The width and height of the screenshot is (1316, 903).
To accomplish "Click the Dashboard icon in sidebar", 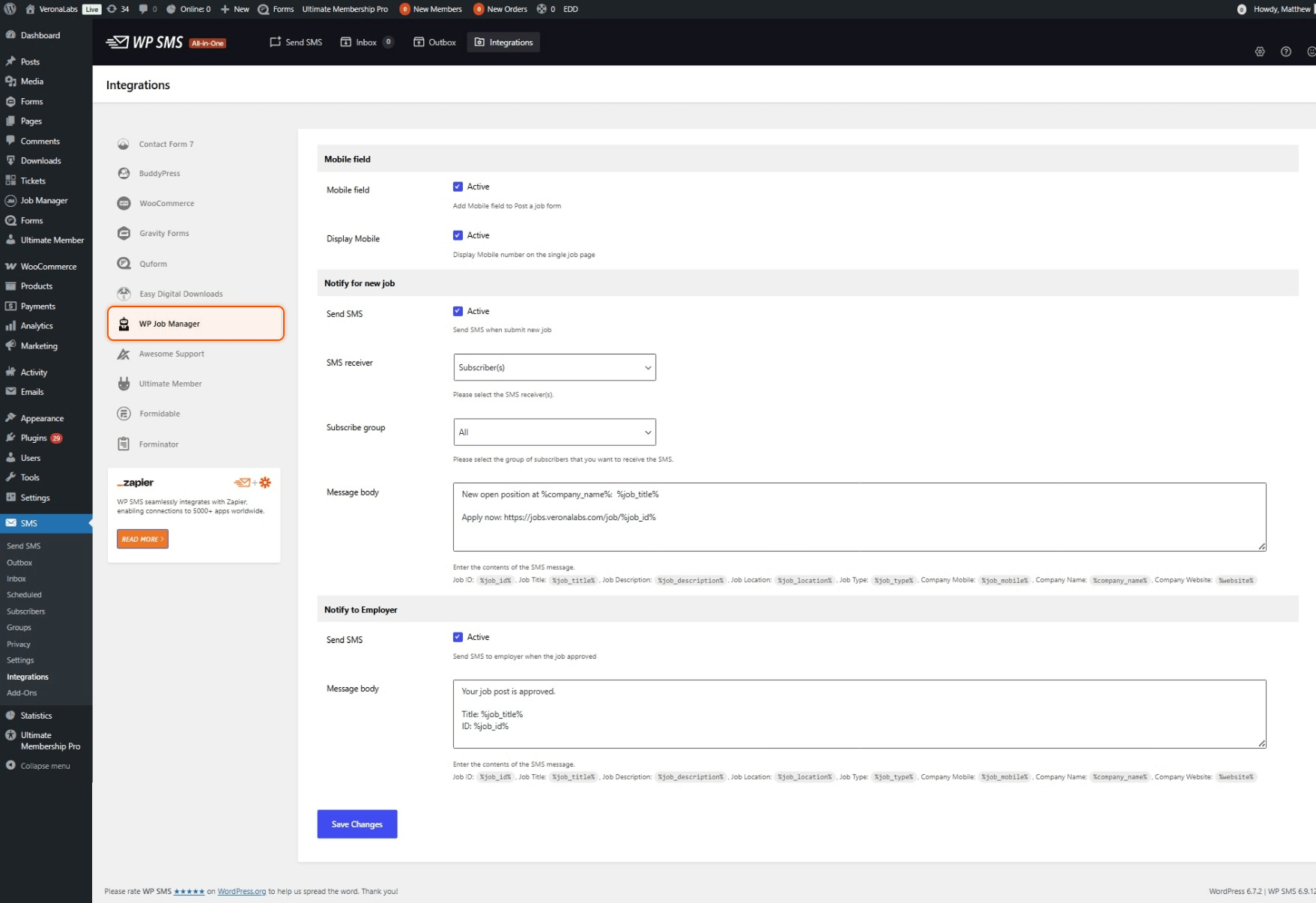I will pyautogui.click(x=10, y=35).
